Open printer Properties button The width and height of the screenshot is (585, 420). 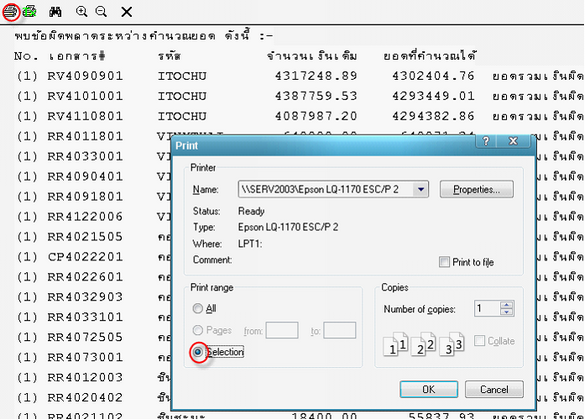(x=476, y=189)
